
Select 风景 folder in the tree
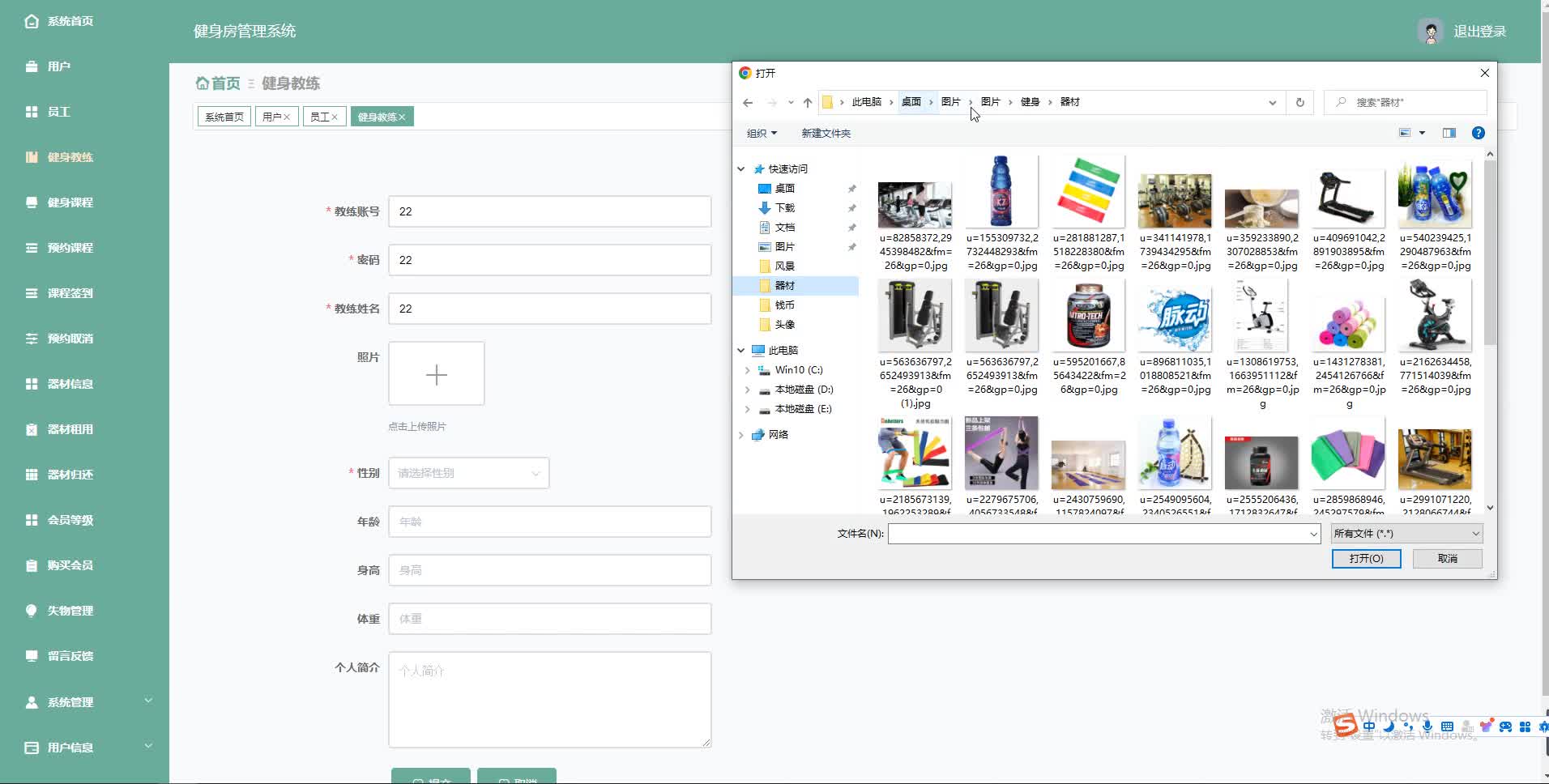[784, 266]
